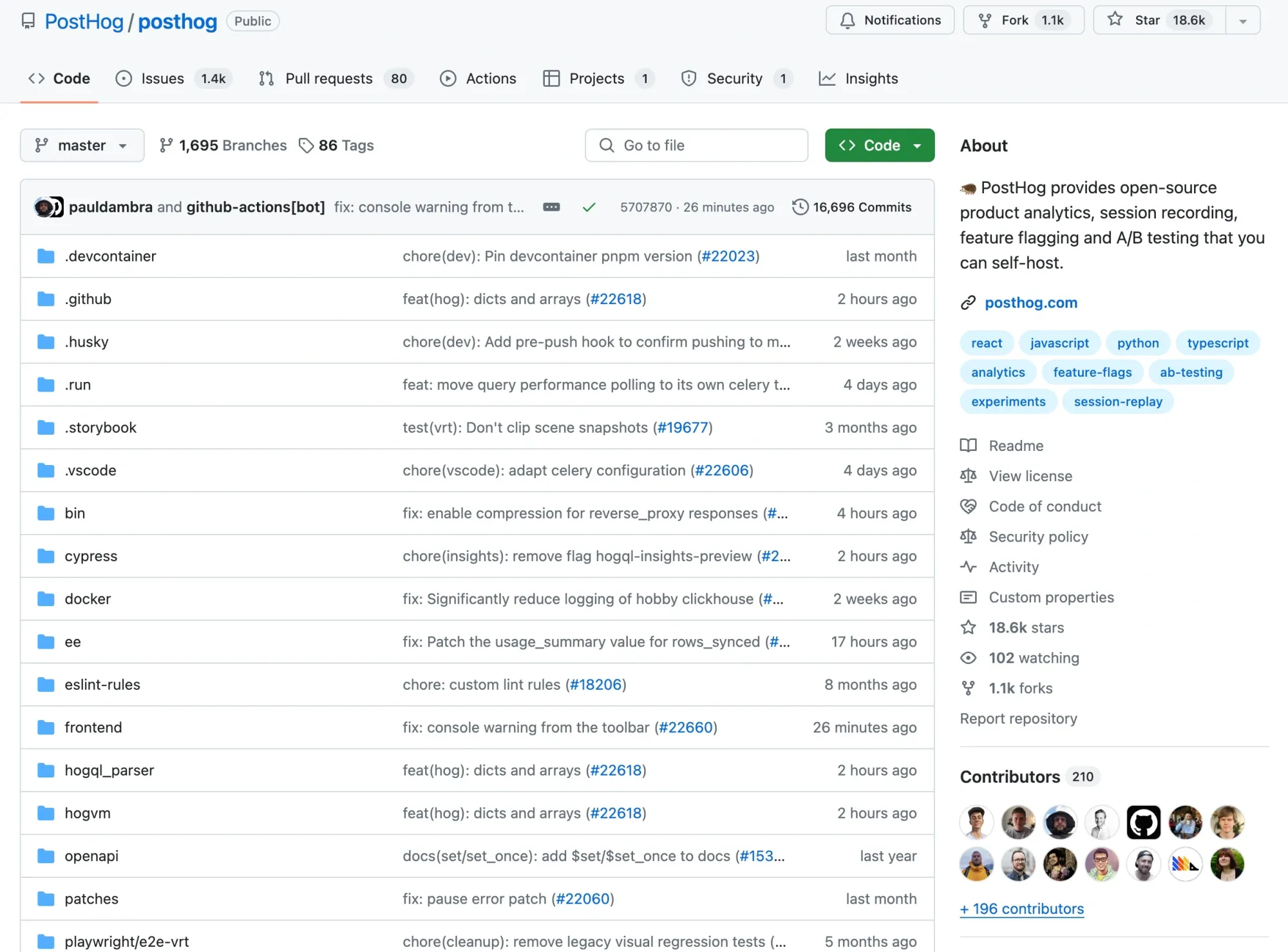This screenshot has height=952, width=1288.
Task: Click the Notifications bell button
Action: coord(890,21)
